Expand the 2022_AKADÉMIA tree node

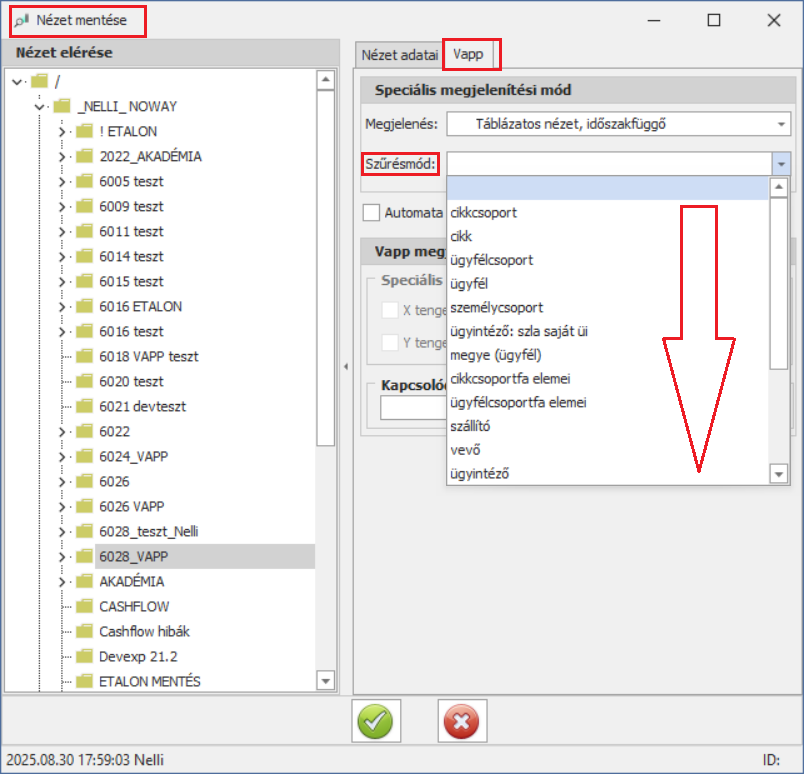pyautogui.click(x=62, y=156)
